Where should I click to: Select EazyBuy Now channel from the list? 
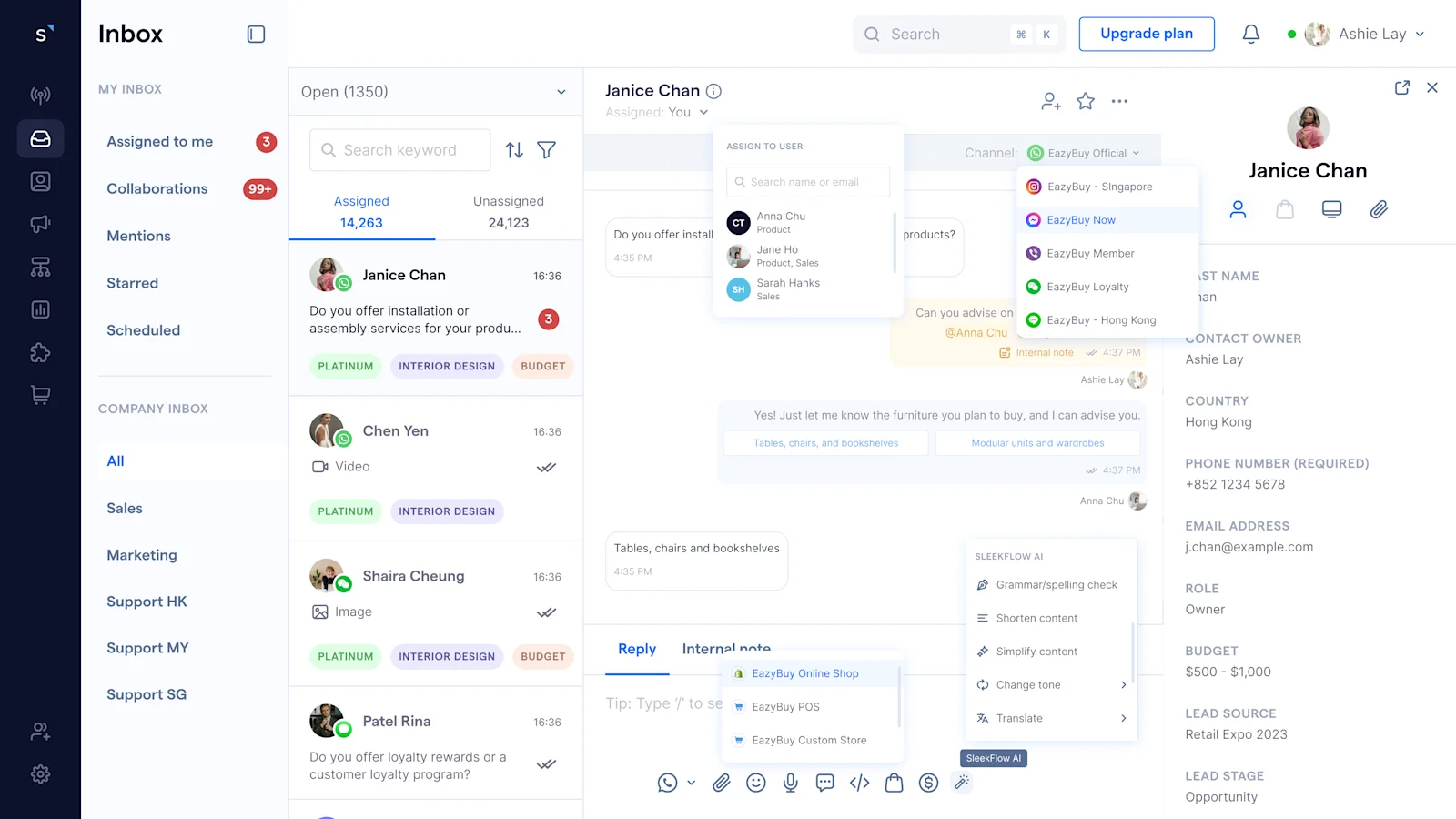point(1081,219)
